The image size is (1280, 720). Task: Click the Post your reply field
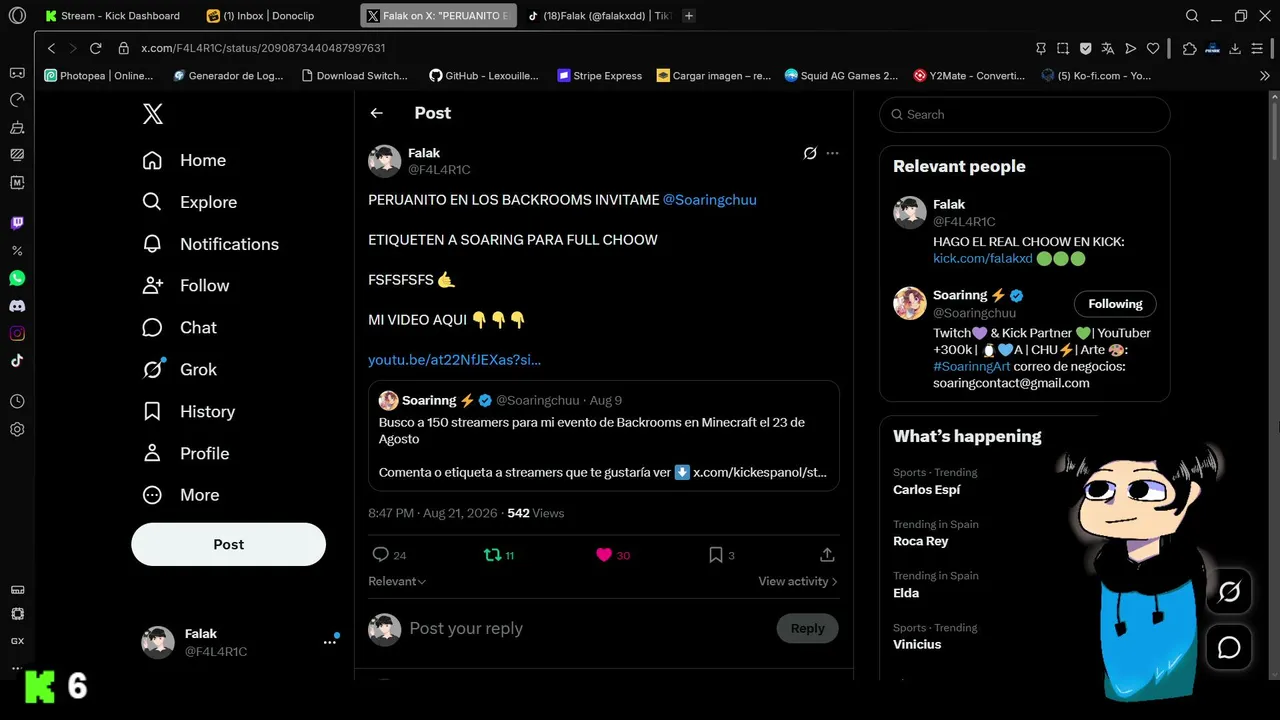(x=588, y=628)
